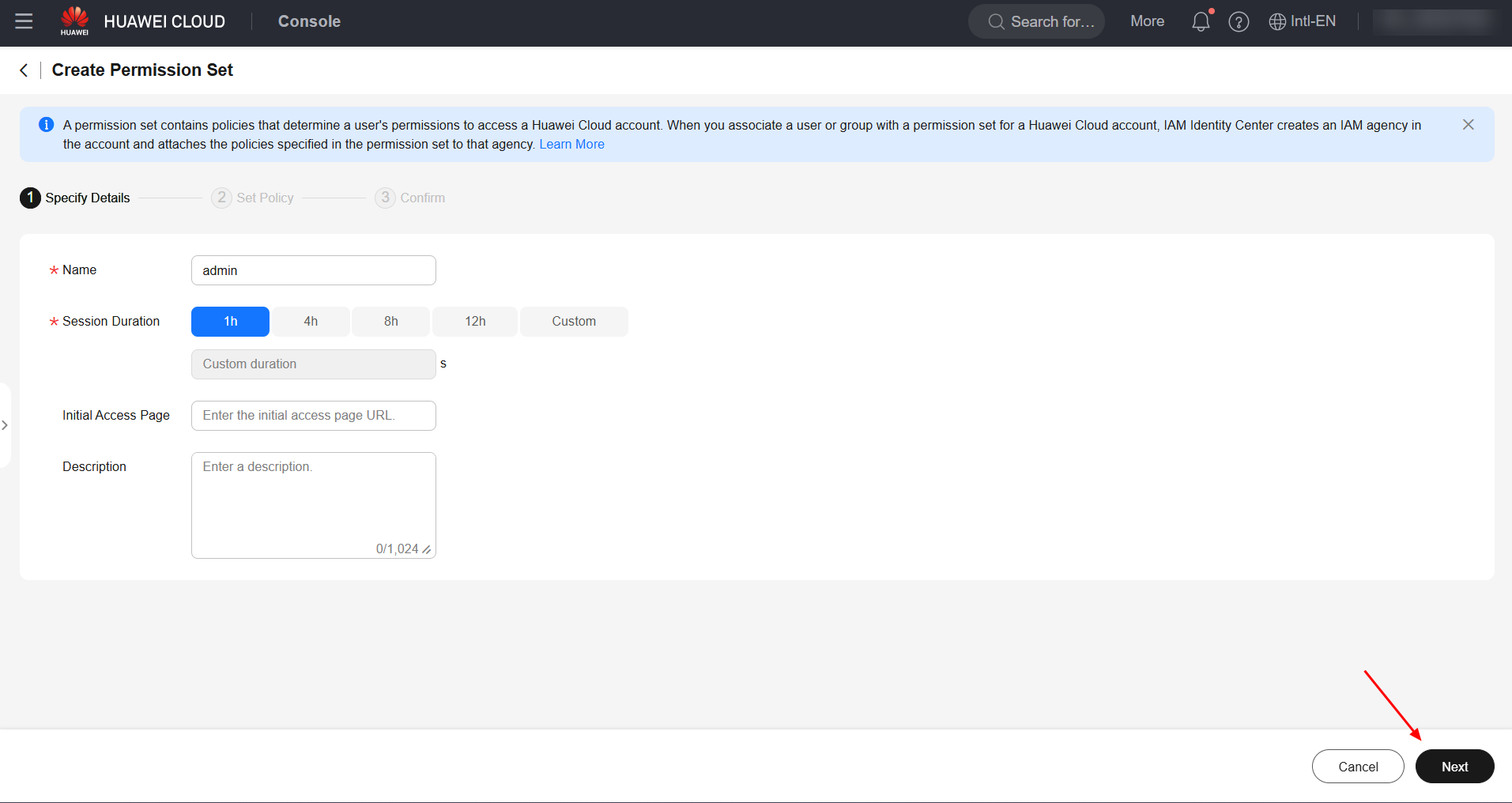
Task: Pick the Custom session duration option
Action: pyautogui.click(x=574, y=322)
